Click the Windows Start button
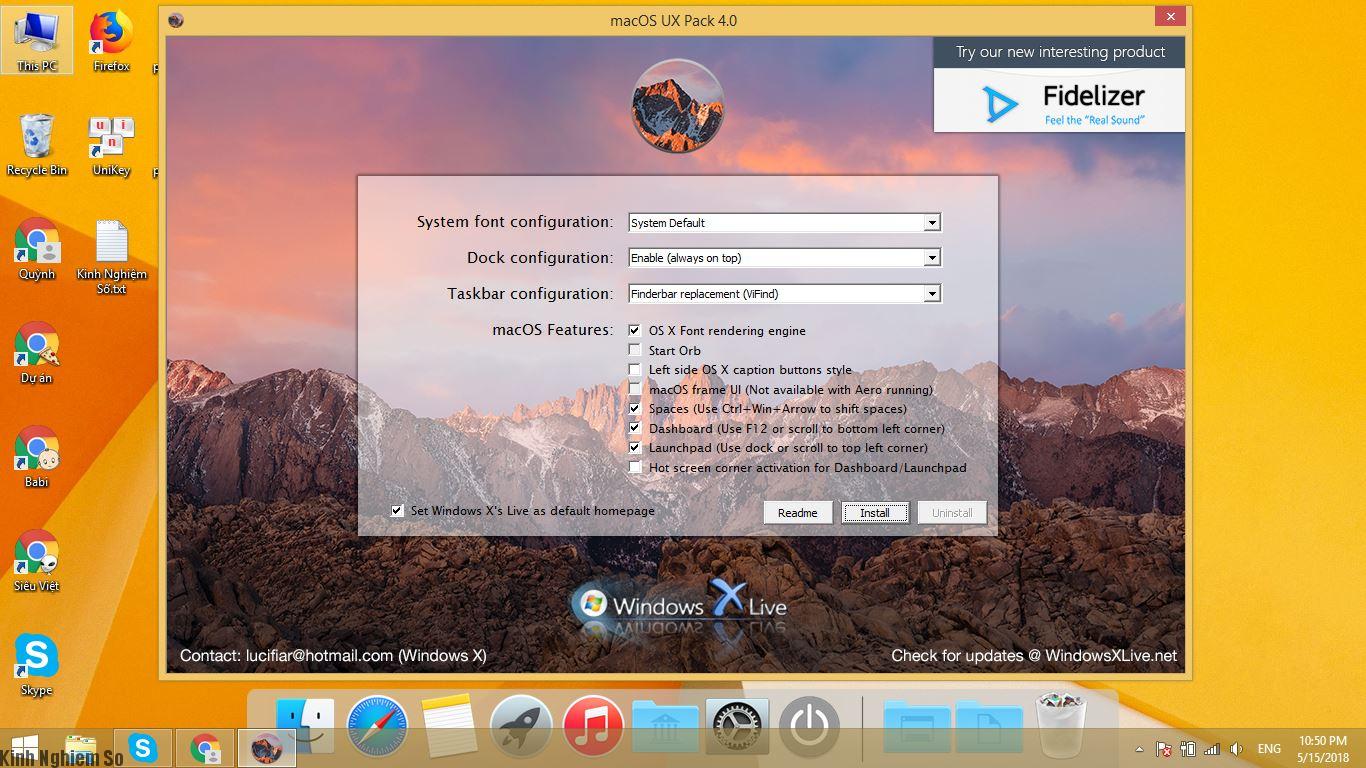This screenshot has height=768, width=1366. 24,748
